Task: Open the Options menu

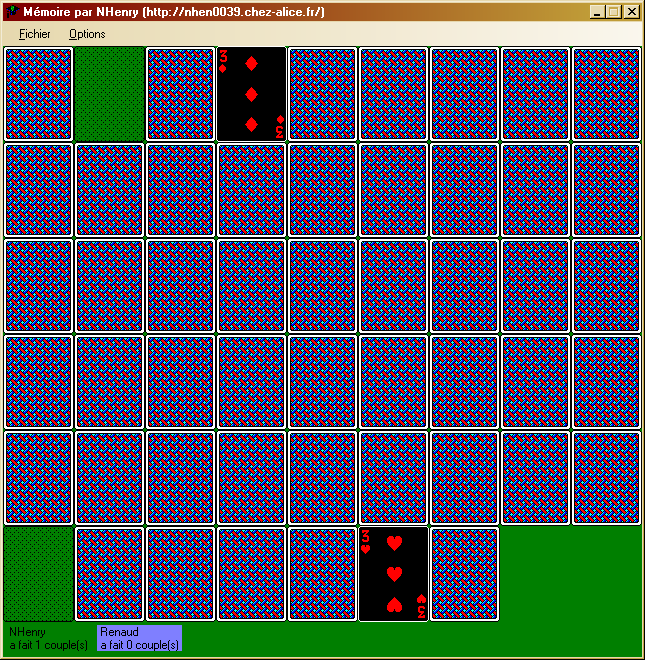Action: (x=87, y=34)
